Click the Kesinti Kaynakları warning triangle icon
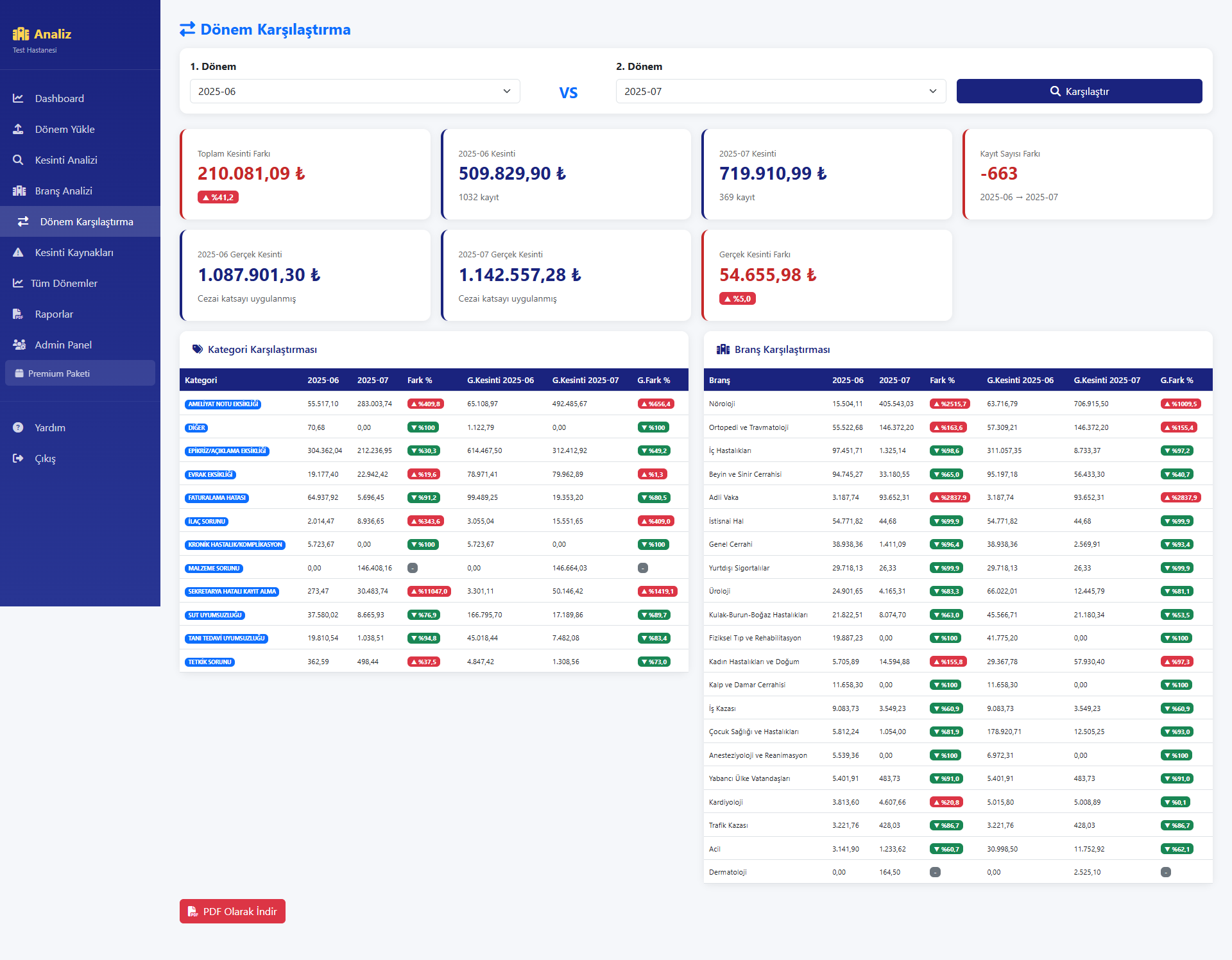 [x=18, y=252]
